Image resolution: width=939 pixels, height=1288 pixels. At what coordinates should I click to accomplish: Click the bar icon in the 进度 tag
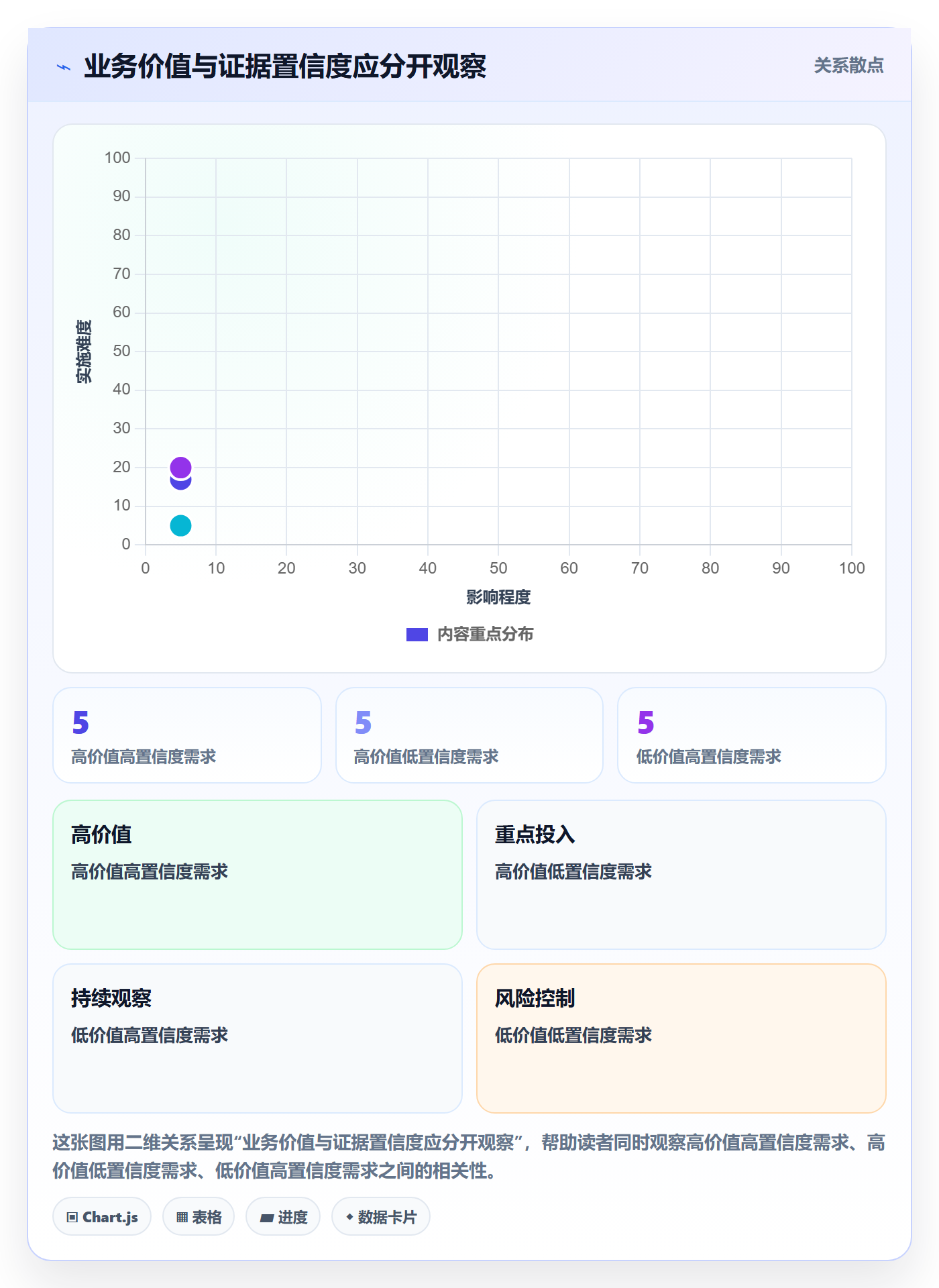click(x=266, y=1218)
